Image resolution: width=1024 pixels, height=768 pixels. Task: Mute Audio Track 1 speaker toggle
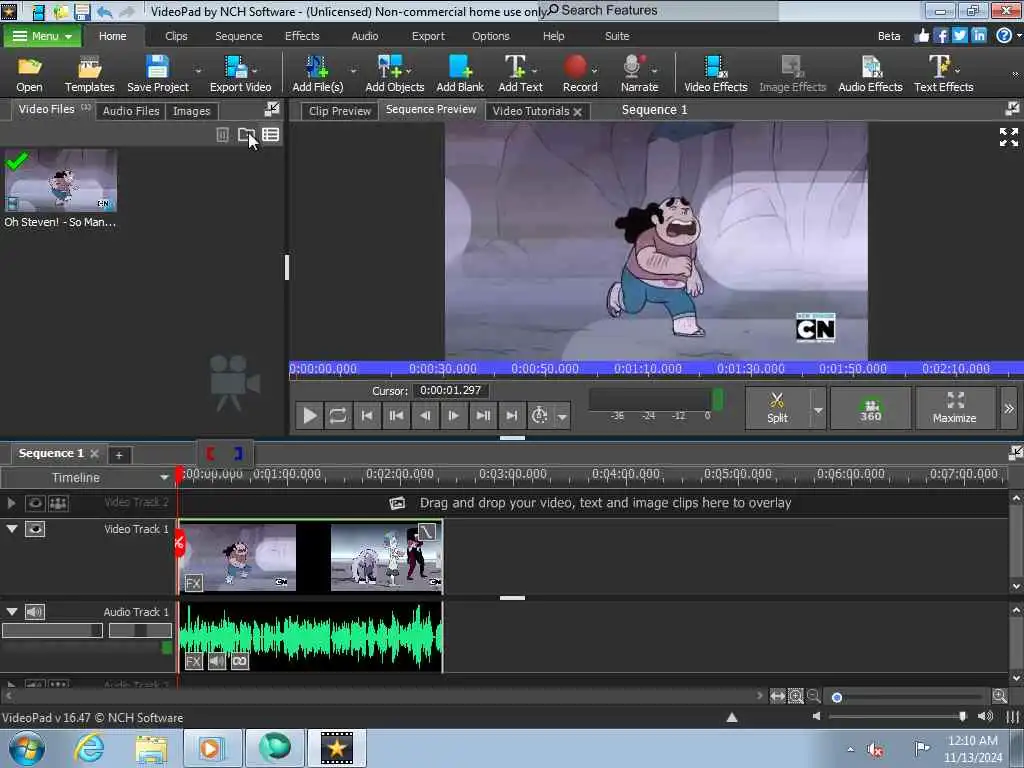tap(35, 612)
